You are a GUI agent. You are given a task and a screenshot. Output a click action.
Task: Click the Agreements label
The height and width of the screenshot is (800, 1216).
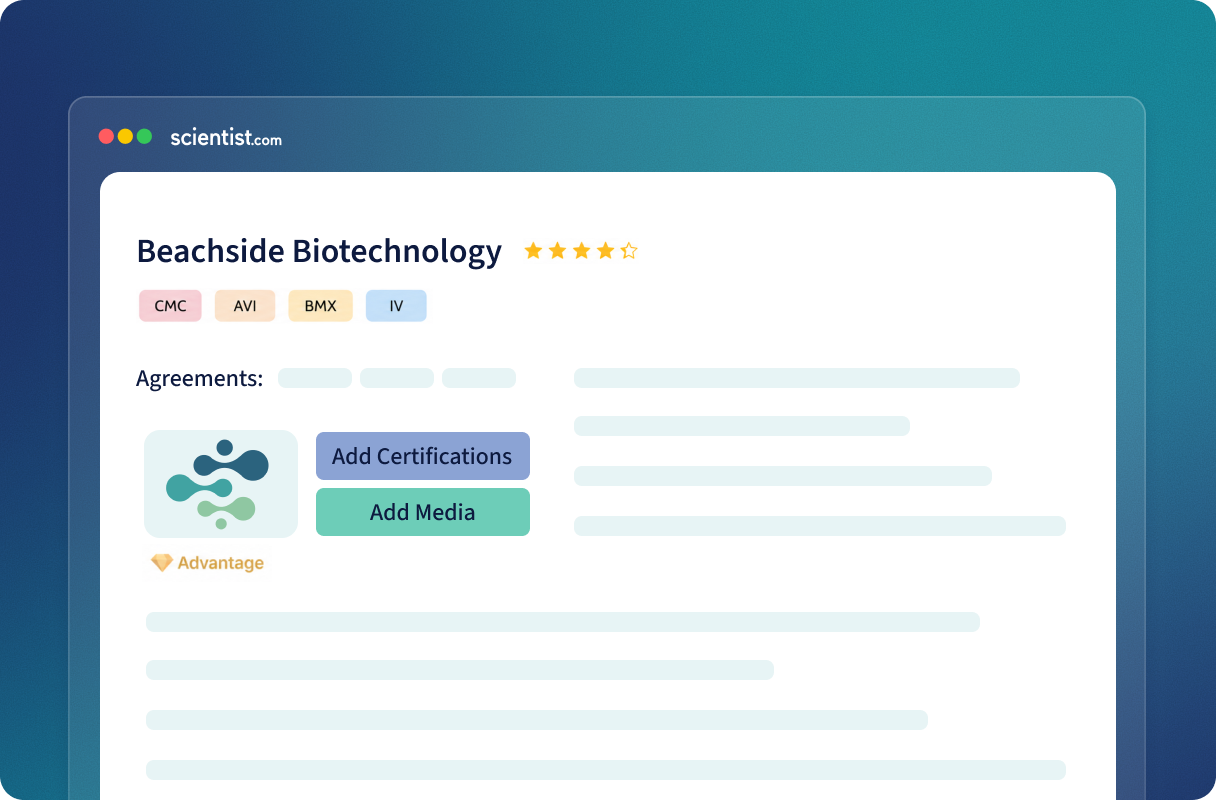[200, 379]
